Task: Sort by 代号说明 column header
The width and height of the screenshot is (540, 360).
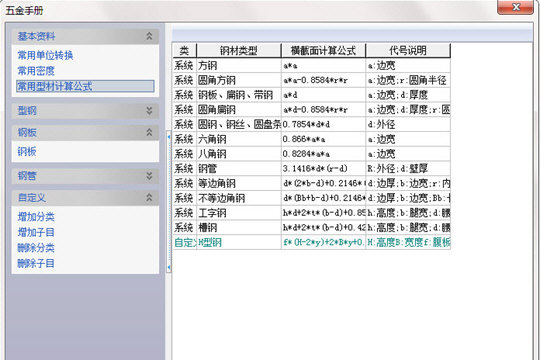Action: point(408,51)
